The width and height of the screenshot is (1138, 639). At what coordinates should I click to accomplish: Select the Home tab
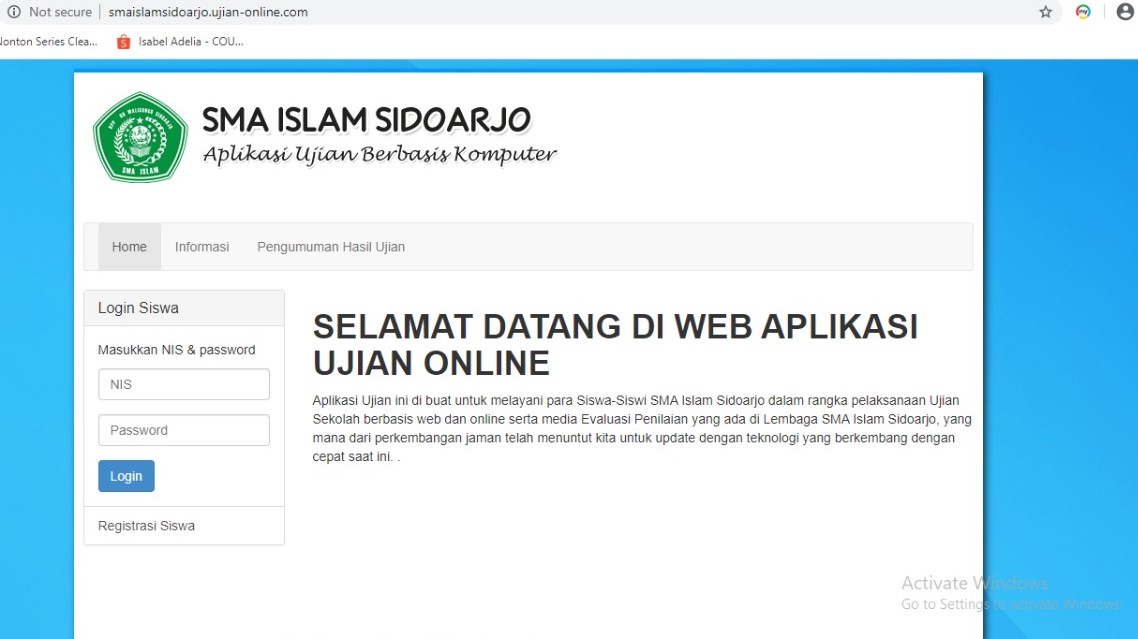point(129,246)
